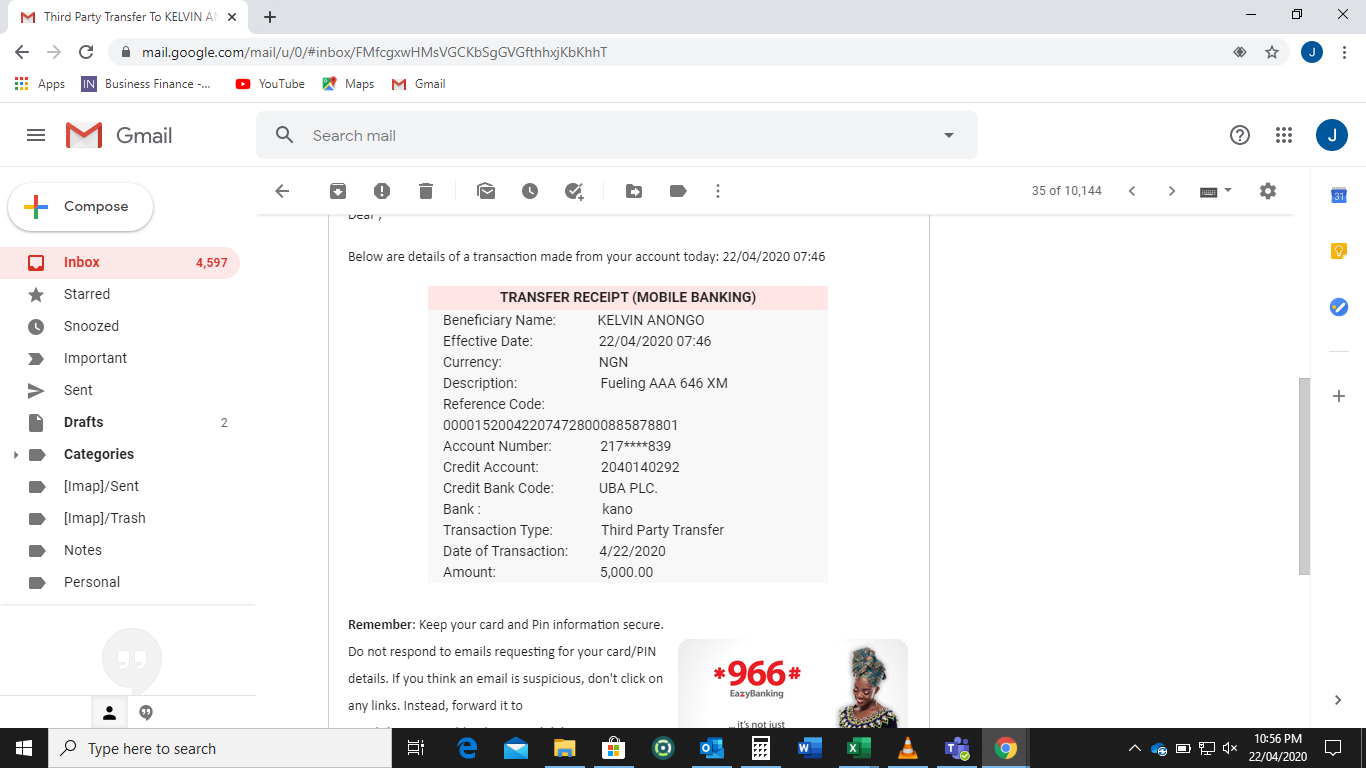Open the Labels icon in the toolbar
The image size is (1366, 768).
(678, 191)
